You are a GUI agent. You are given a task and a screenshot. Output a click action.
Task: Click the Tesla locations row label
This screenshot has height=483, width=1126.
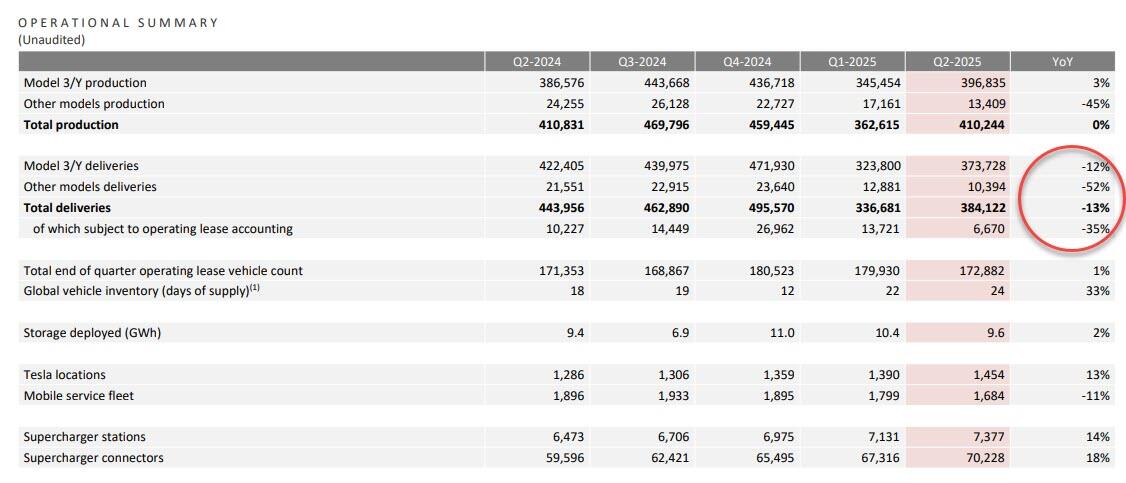[65, 375]
